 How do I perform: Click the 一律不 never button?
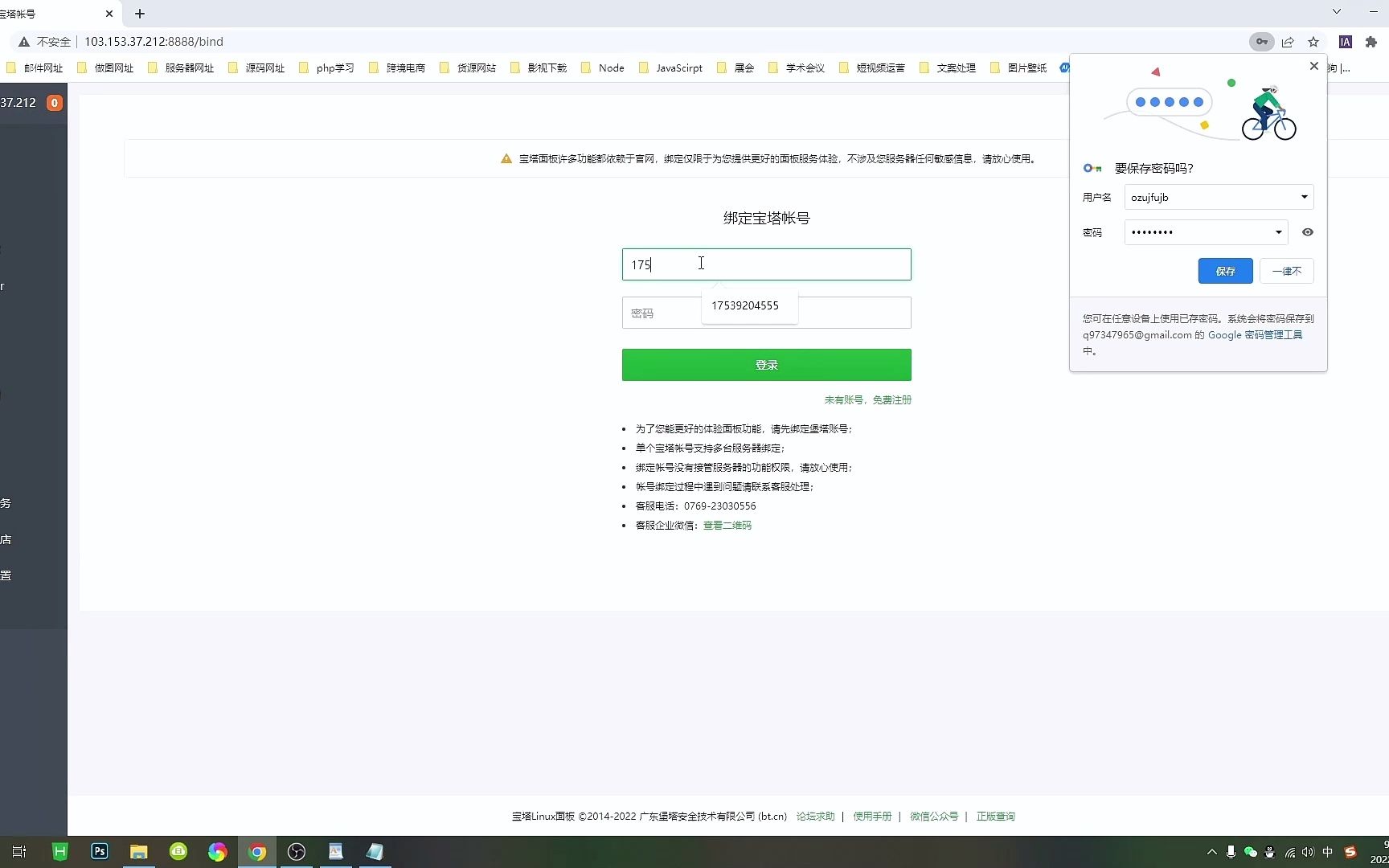click(1287, 271)
